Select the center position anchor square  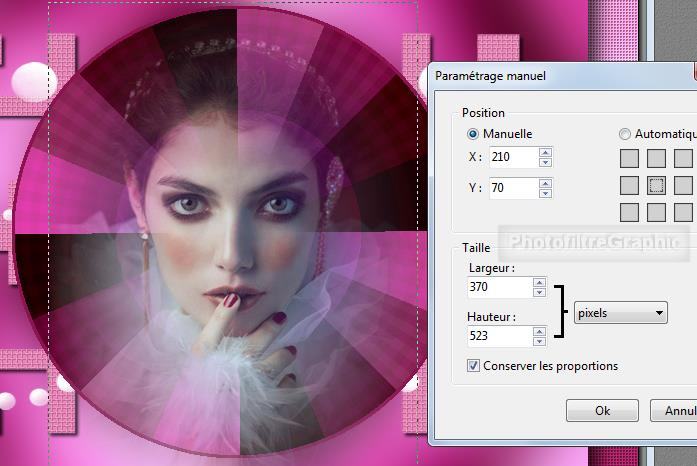[x=656, y=185]
